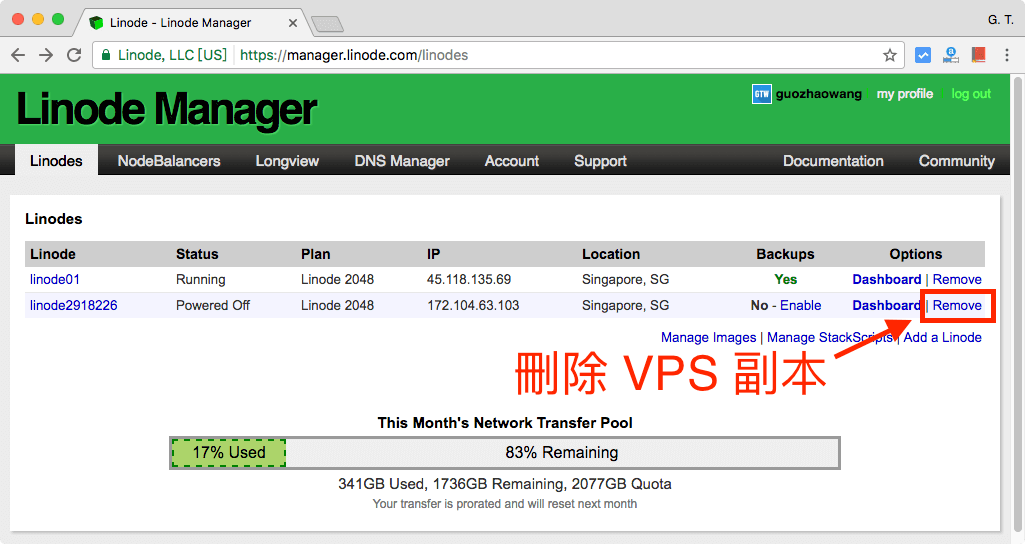This screenshot has width=1025, height=544.
Task: Click This Month's Network Transfer Pool heading
Action: [x=505, y=423]
